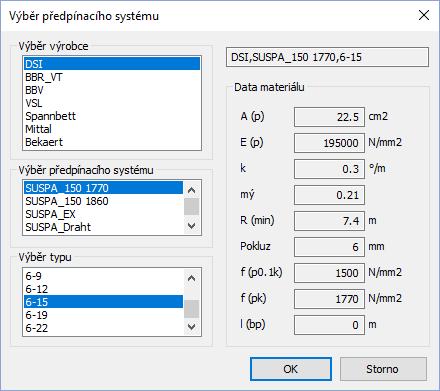Click the f (p0.1k) field showing 1500
Viewport: 440px width, 391px height.
329,273
